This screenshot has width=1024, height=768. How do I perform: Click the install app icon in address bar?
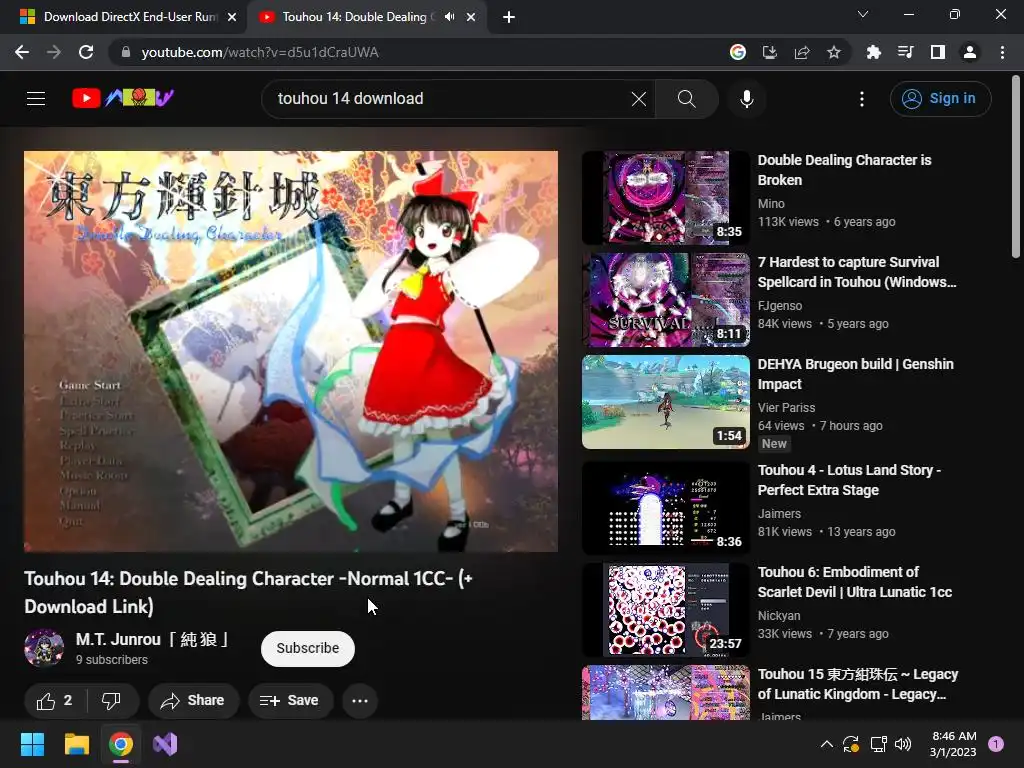[x=770, y=52]
